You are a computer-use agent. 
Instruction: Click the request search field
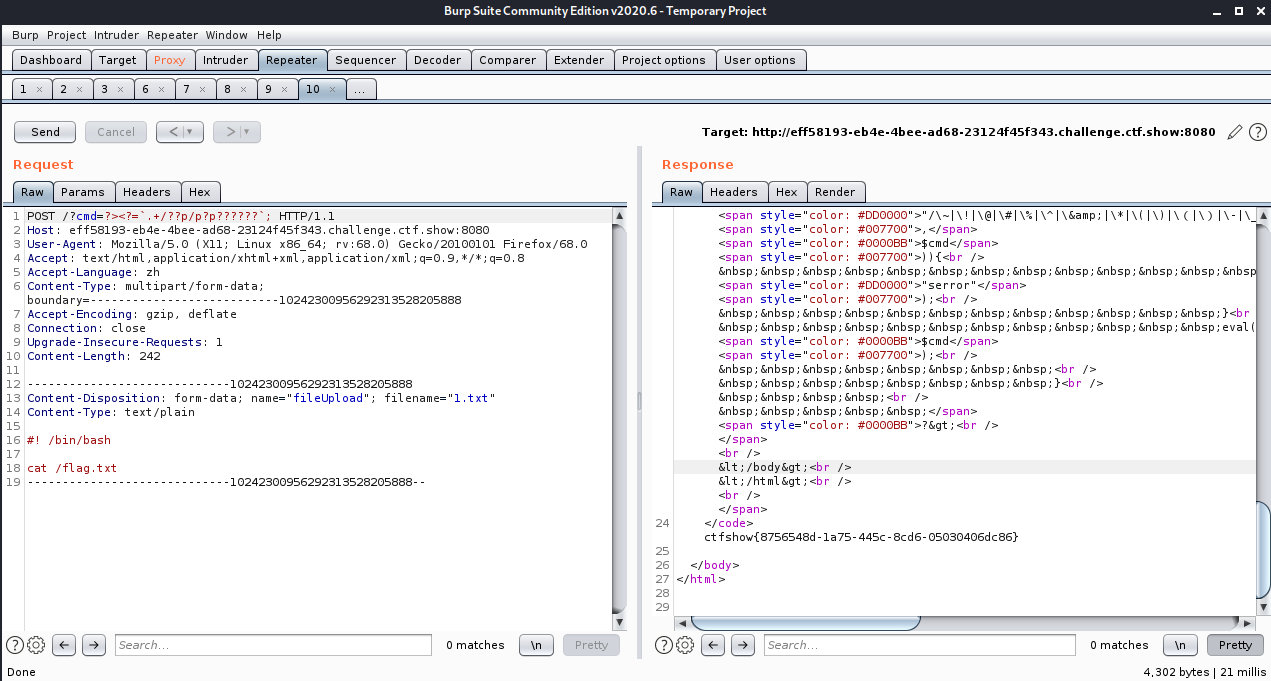(273, 645)
